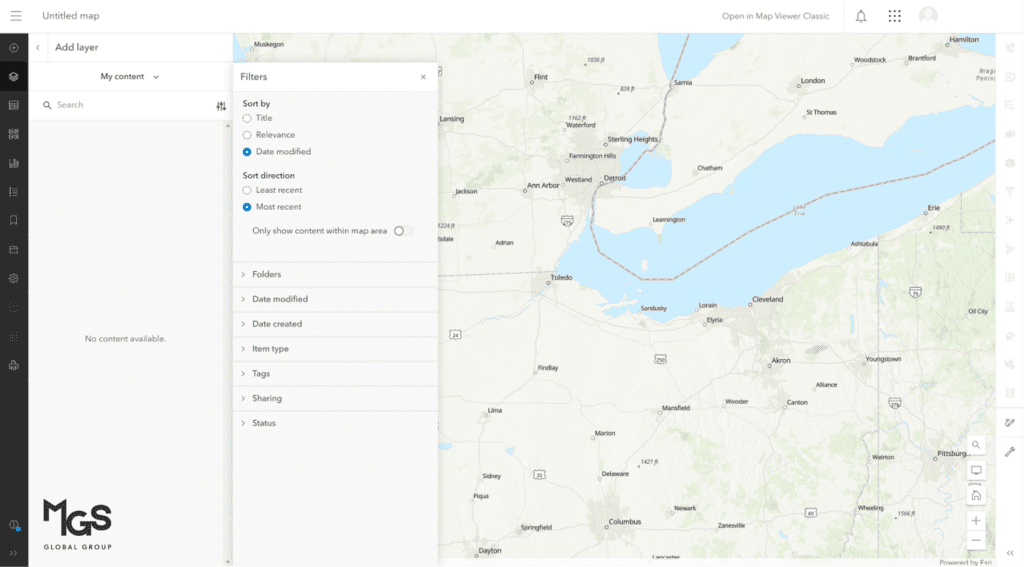Open Bookmarks from the left toolbar

coord(14,220)
